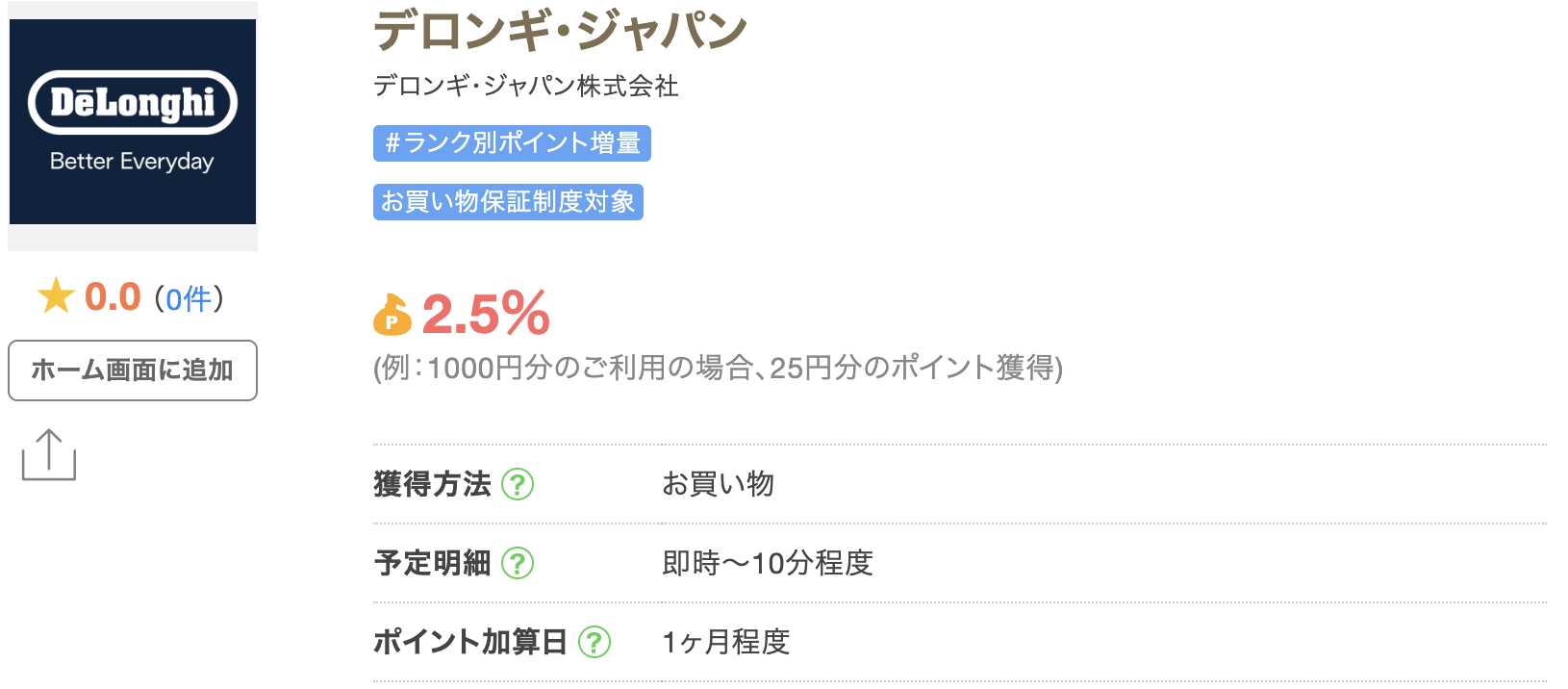Click the 即時〜10分程度 value
1568x689 pixels.
[x=767, y=563]
